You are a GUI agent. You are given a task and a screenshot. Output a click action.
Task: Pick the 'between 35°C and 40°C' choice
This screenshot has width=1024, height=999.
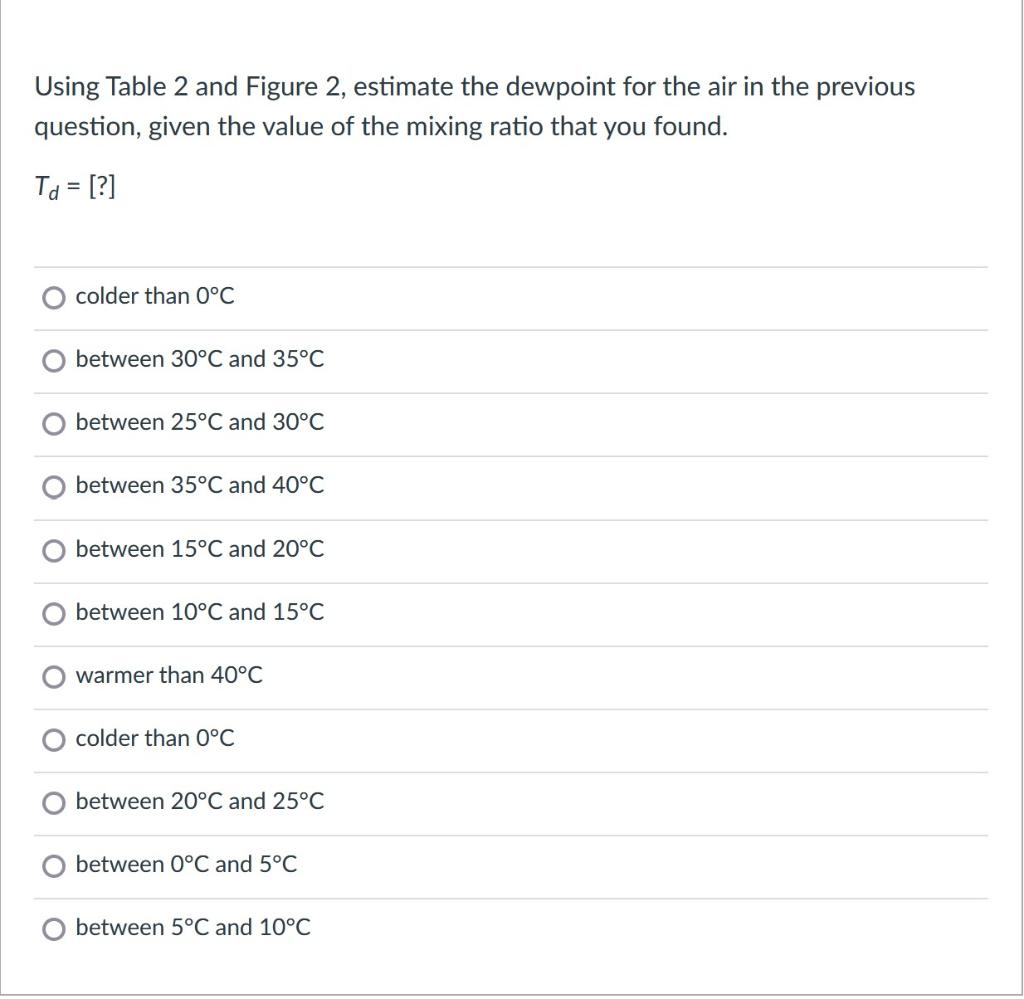tap(53, 486)
